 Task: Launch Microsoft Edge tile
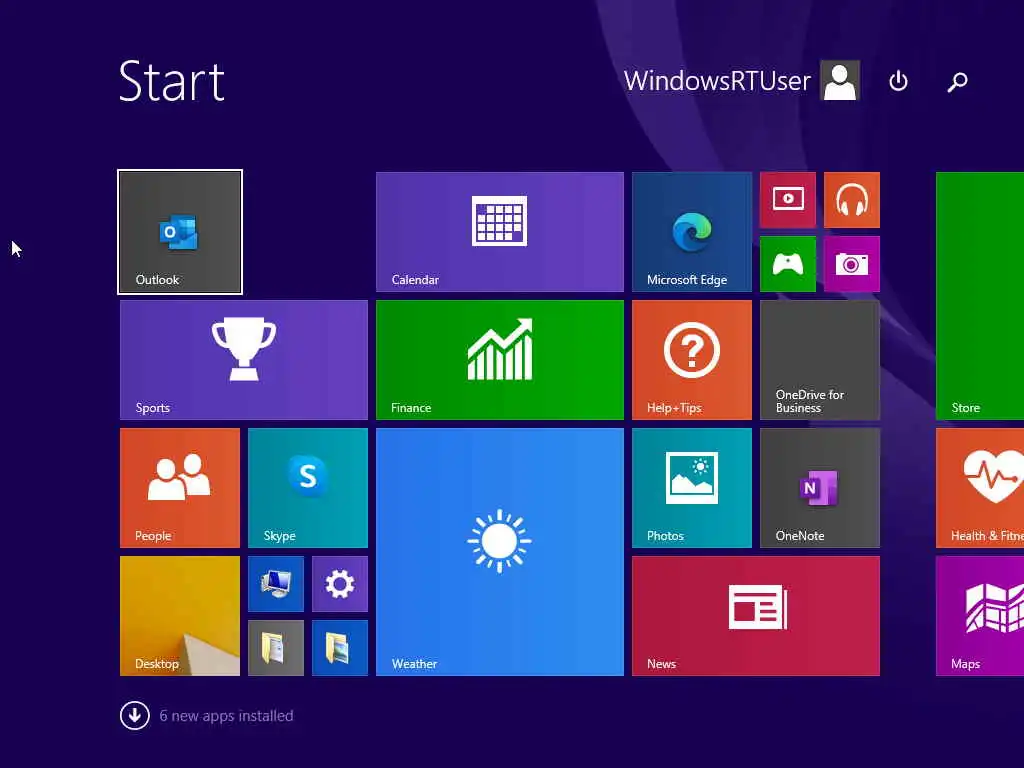pyautogui.click(x=692, y=232)
